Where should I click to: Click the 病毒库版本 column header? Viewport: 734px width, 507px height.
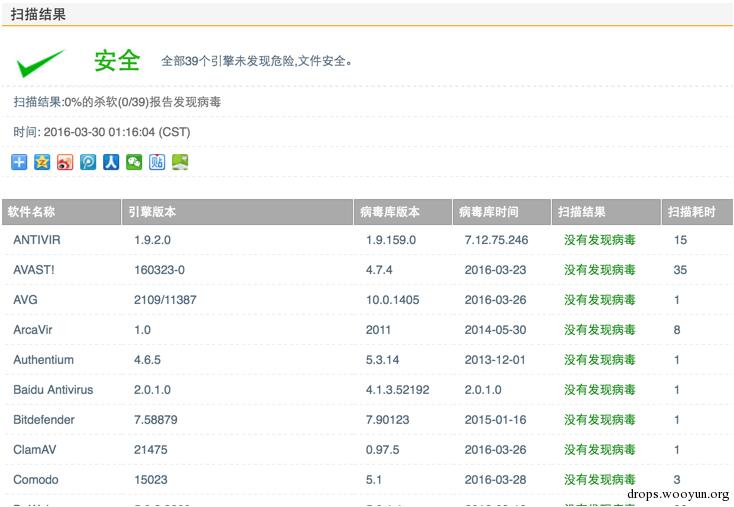(403, 212)
